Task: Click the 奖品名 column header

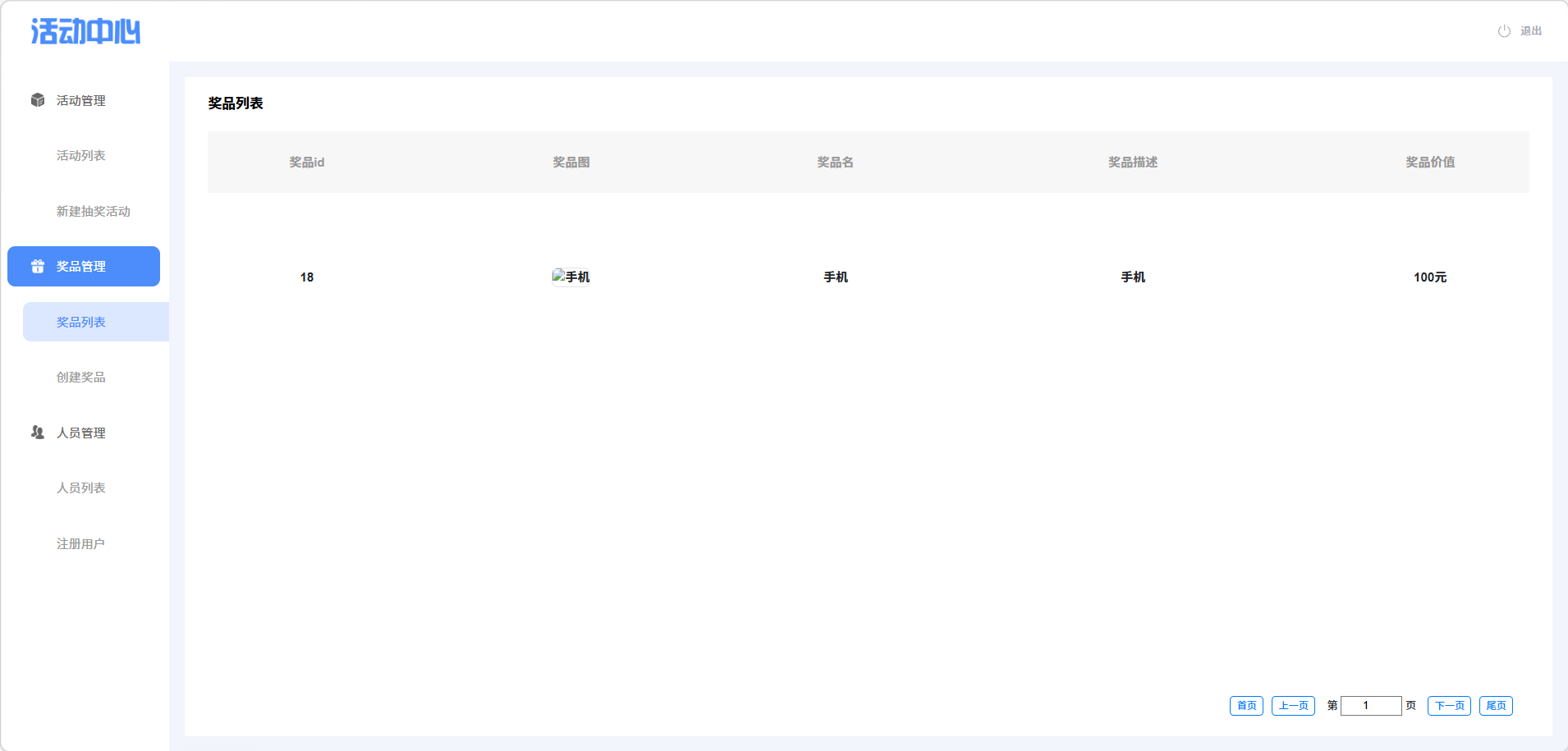Action: (836, 163)
